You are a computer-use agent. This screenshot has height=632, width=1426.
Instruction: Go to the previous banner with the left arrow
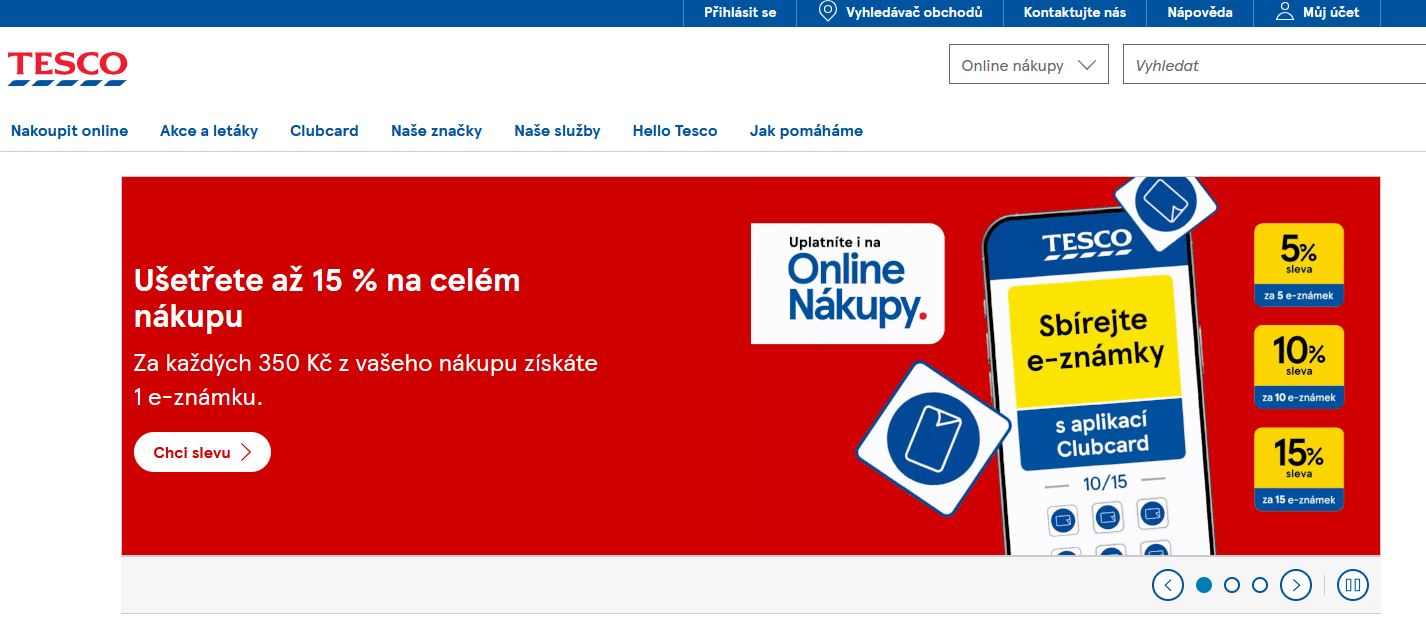[x=1167, y=585]
